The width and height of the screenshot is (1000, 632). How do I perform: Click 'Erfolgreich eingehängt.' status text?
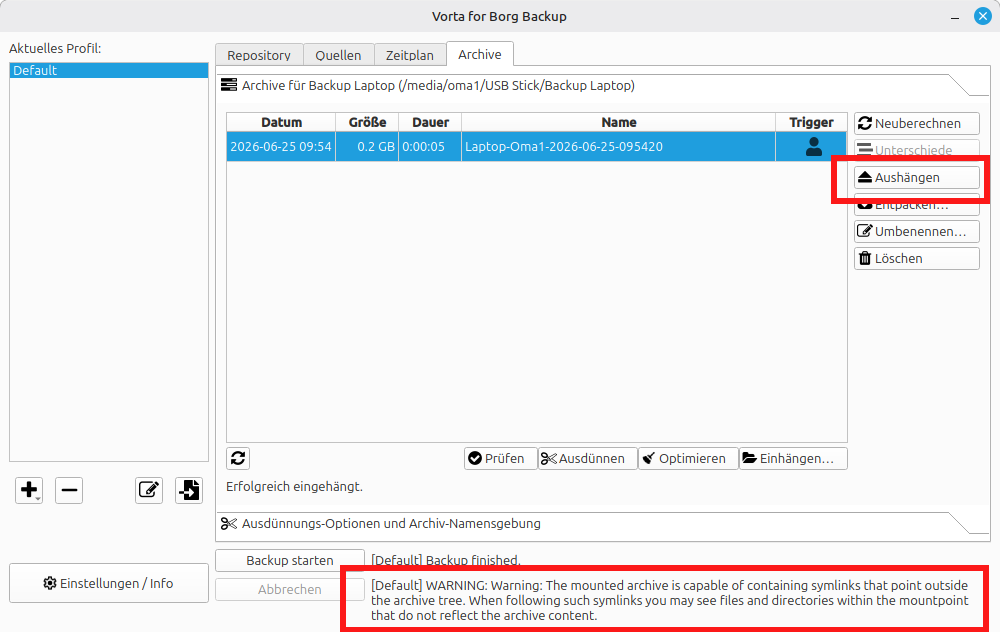pyautogui.click(x=294, y=487)
